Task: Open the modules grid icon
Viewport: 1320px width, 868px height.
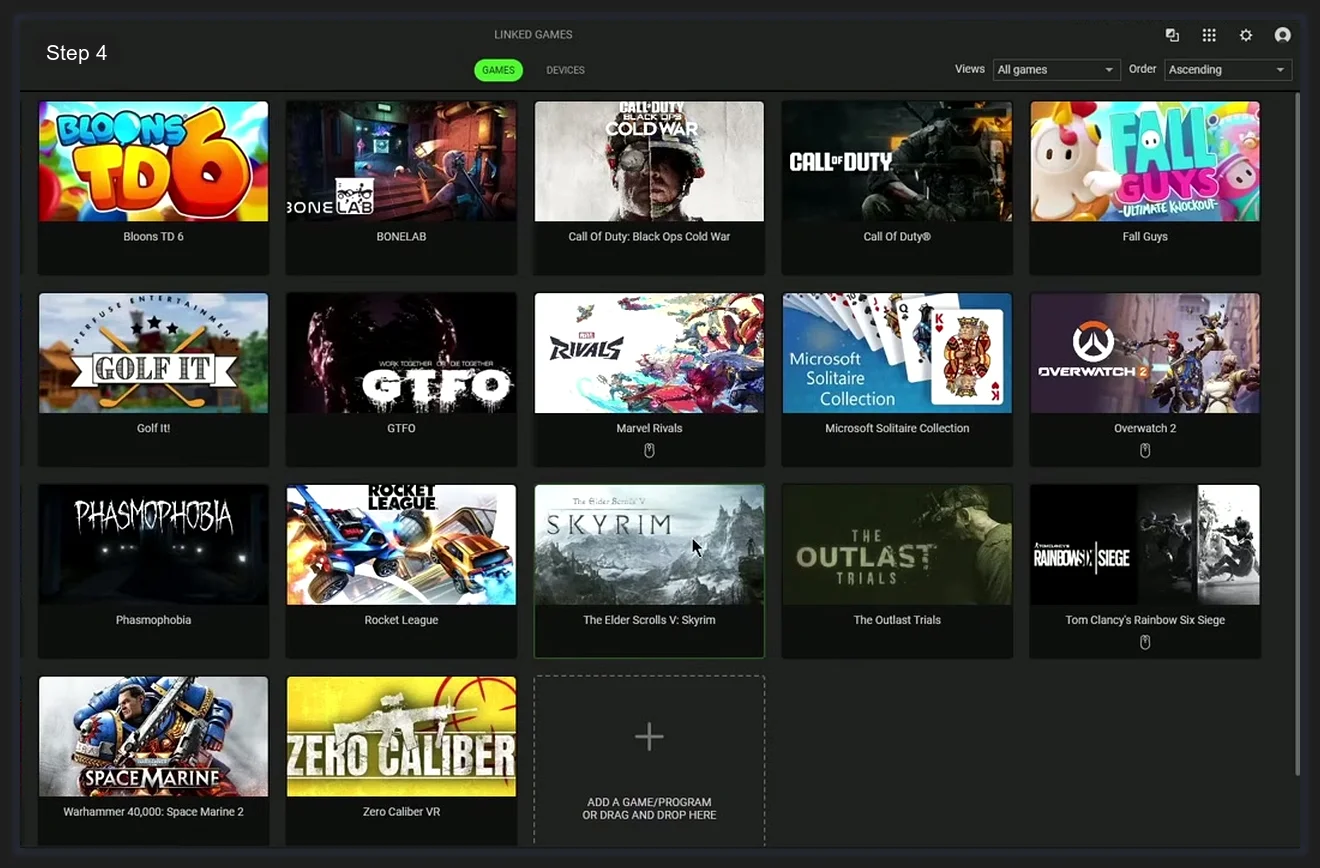Action: (1209, 34)
